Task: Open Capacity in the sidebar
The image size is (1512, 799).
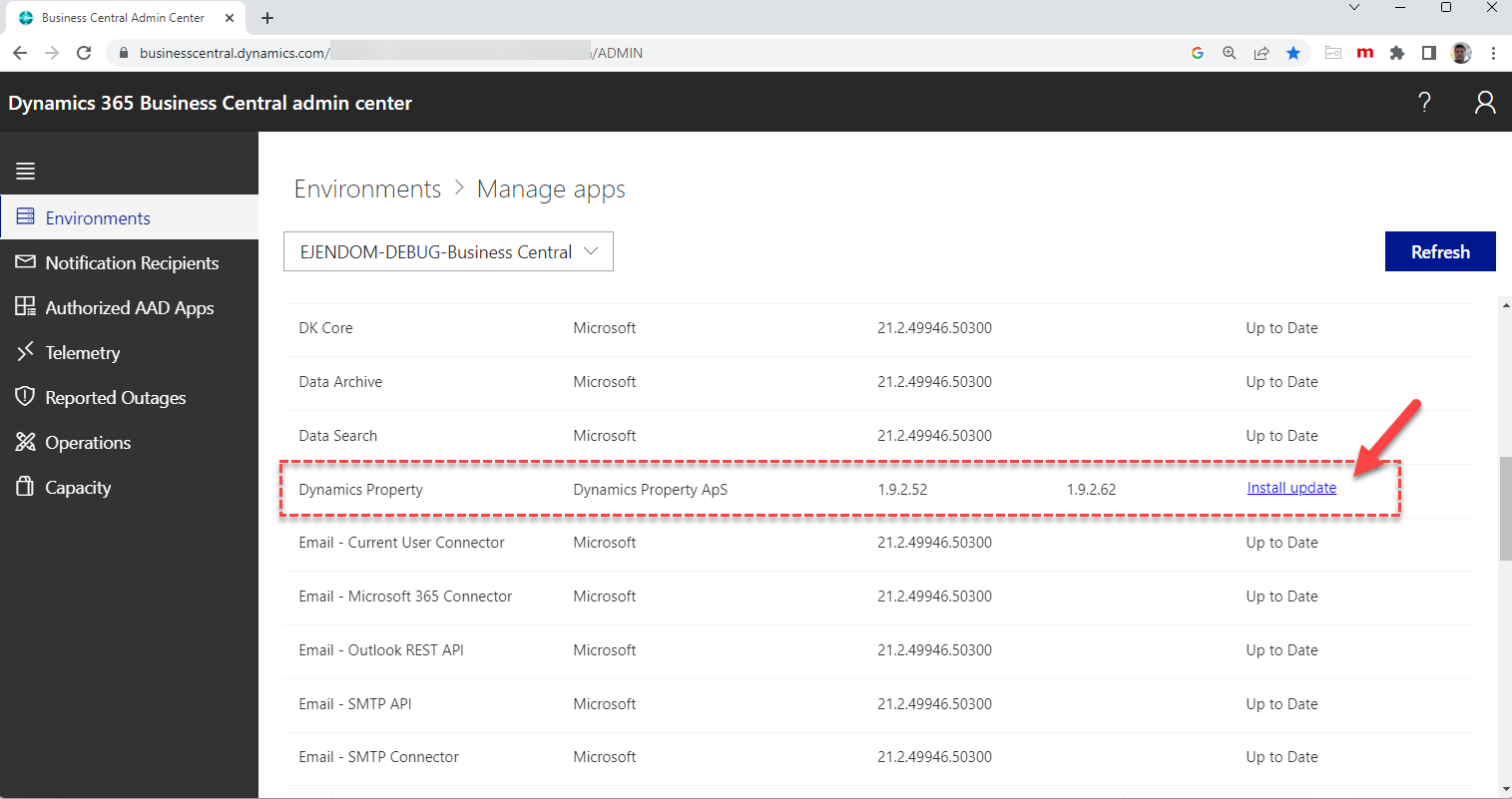Action: (x=129, y=487)
